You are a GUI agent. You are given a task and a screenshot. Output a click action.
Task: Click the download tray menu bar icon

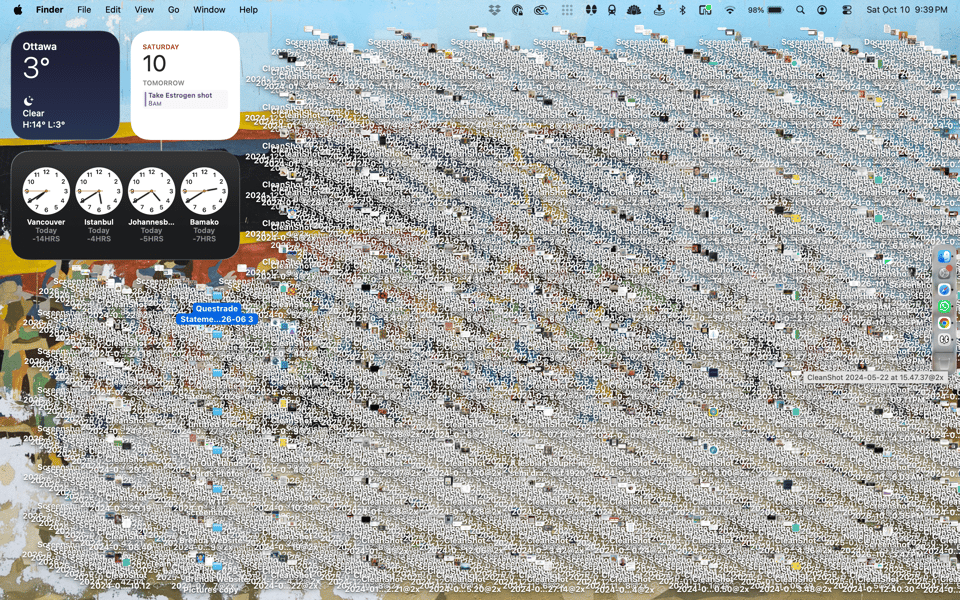pos(659,10)
